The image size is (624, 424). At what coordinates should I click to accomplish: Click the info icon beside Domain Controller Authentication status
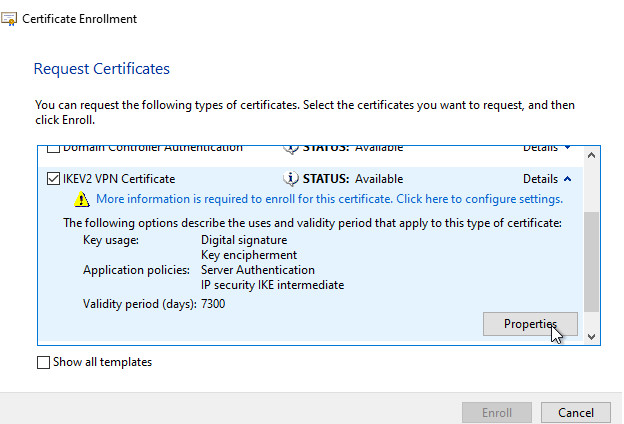tap(291, 148)
